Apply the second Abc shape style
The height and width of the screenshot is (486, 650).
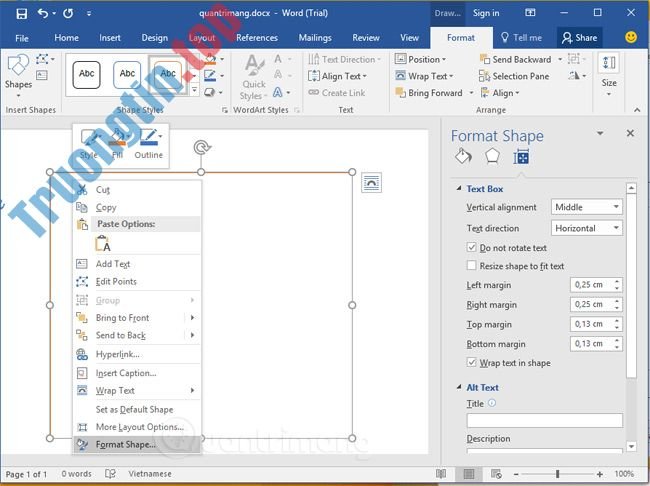tap(127, 75)
